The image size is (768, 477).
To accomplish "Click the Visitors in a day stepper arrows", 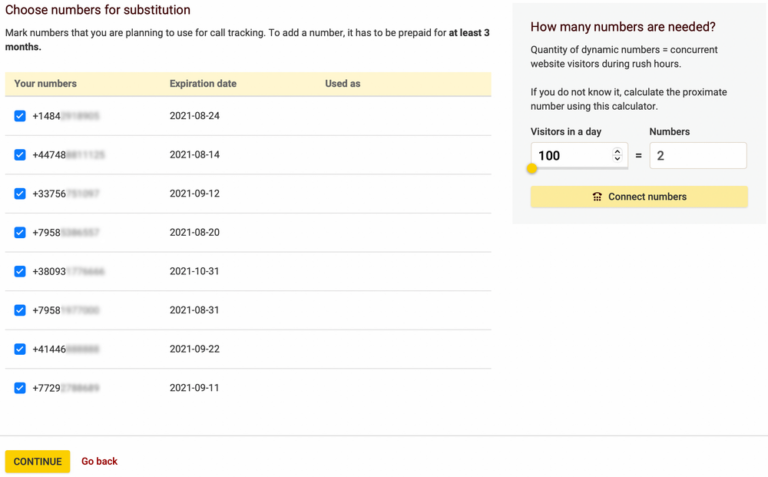I will click(617, 155).
